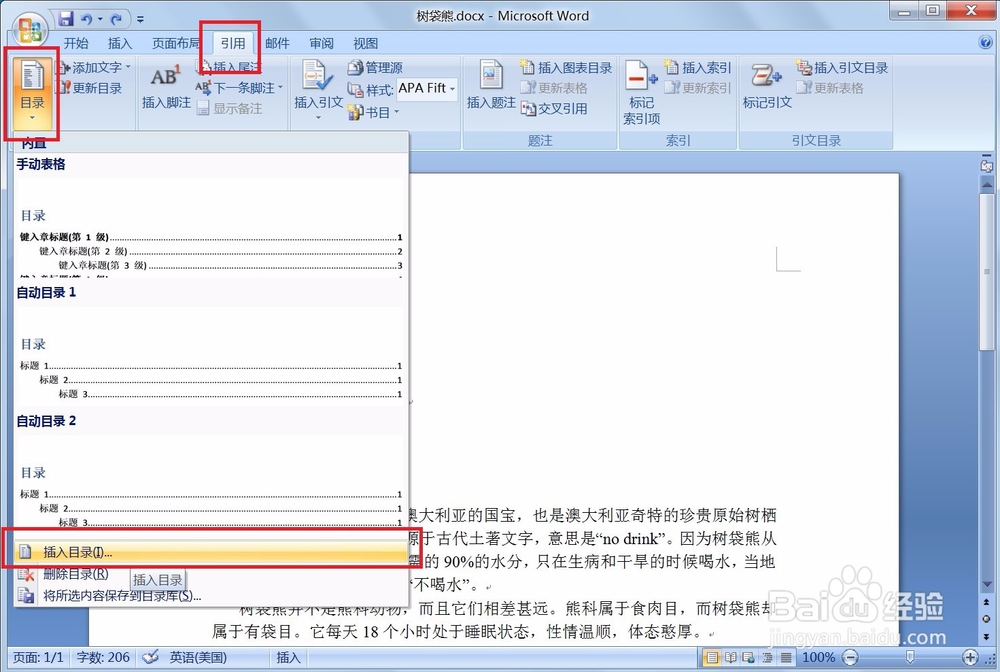Open the 审阅 ribbon tab
The width and height of the screenshot is (1000, 672).
[321, 43]
